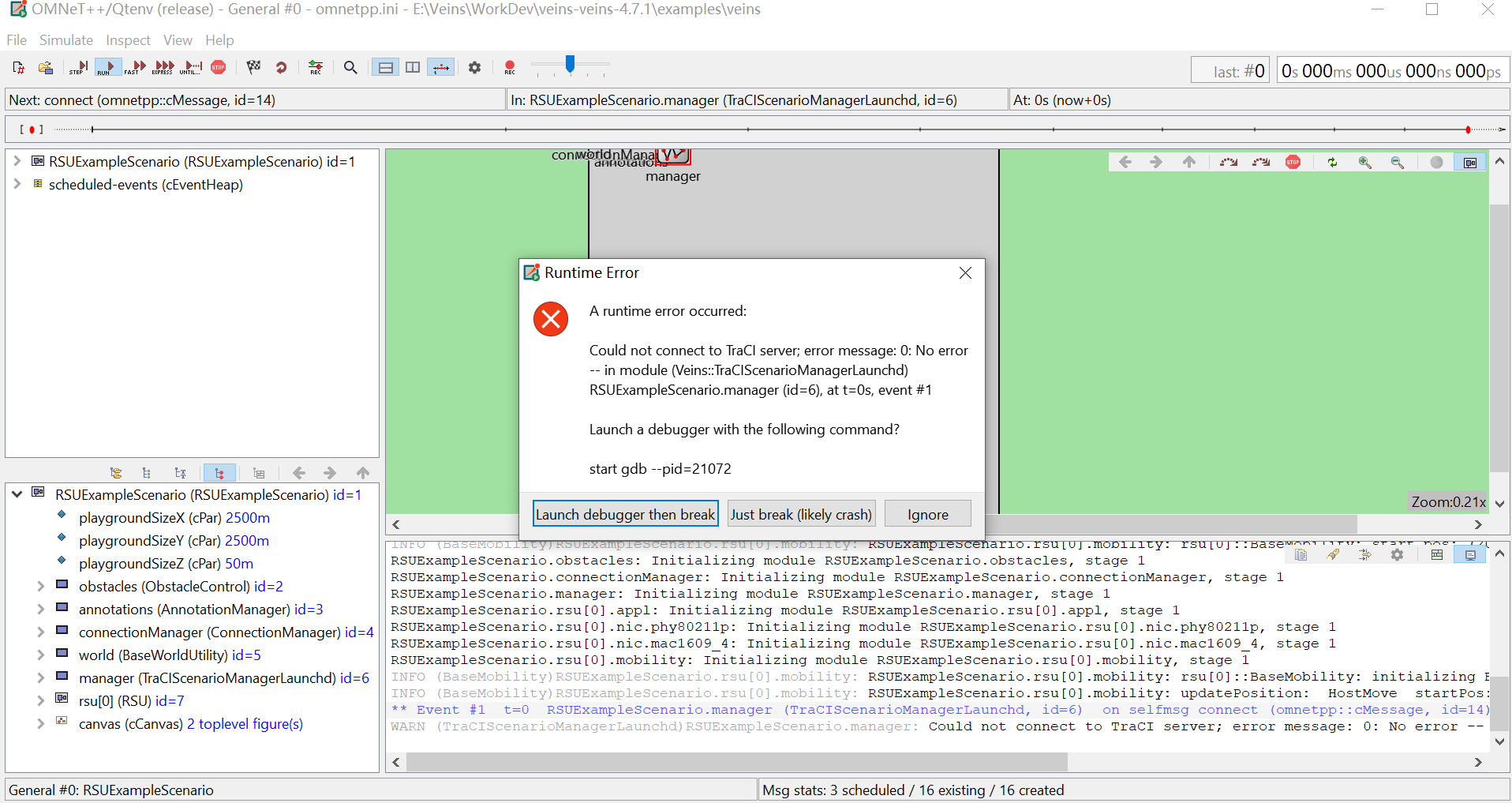
Task: Open the View menu
Action: pos(178,40)
